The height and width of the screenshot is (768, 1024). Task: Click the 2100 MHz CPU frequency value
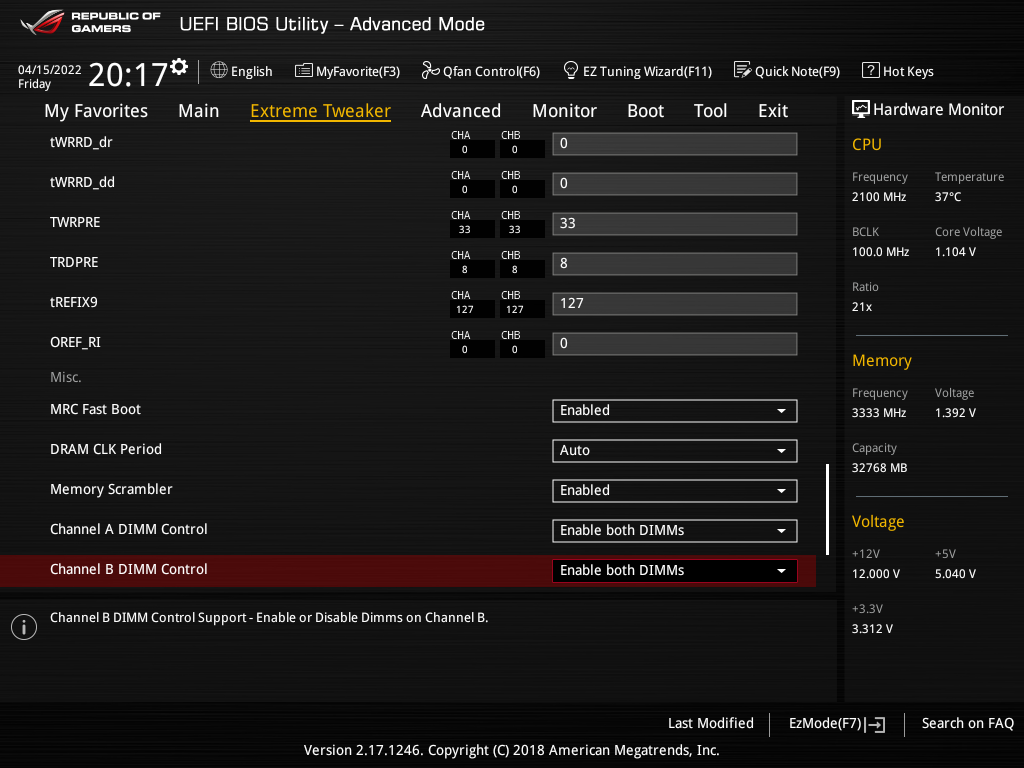click(x=879, y=197)
